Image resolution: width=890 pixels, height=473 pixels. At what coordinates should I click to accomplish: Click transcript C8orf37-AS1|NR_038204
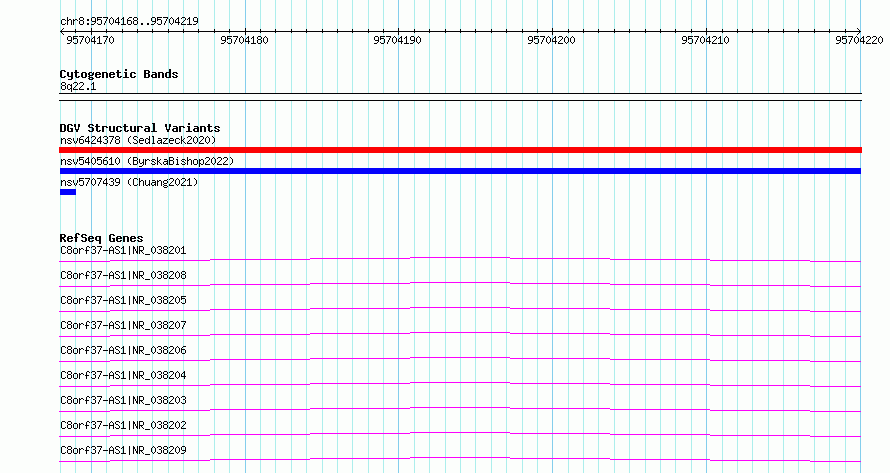click(123, 375)
